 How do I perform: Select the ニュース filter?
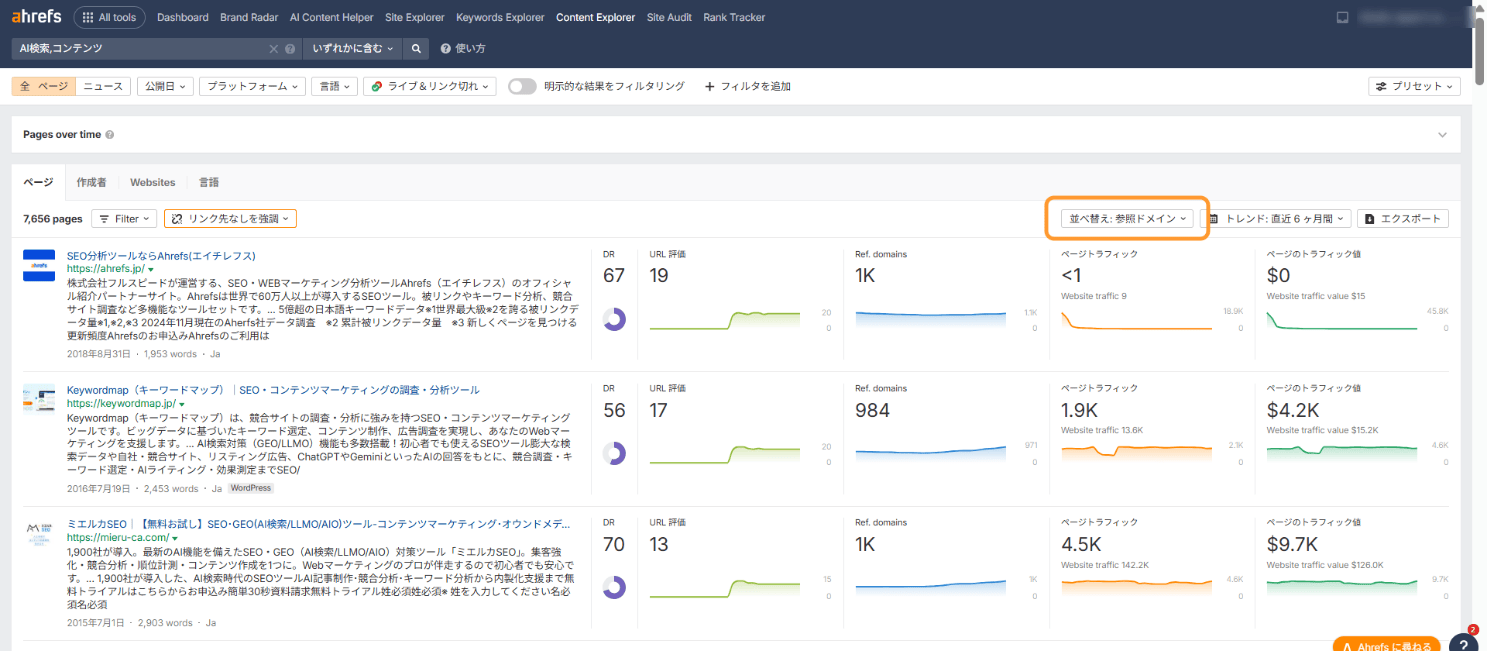coord(103,86)
